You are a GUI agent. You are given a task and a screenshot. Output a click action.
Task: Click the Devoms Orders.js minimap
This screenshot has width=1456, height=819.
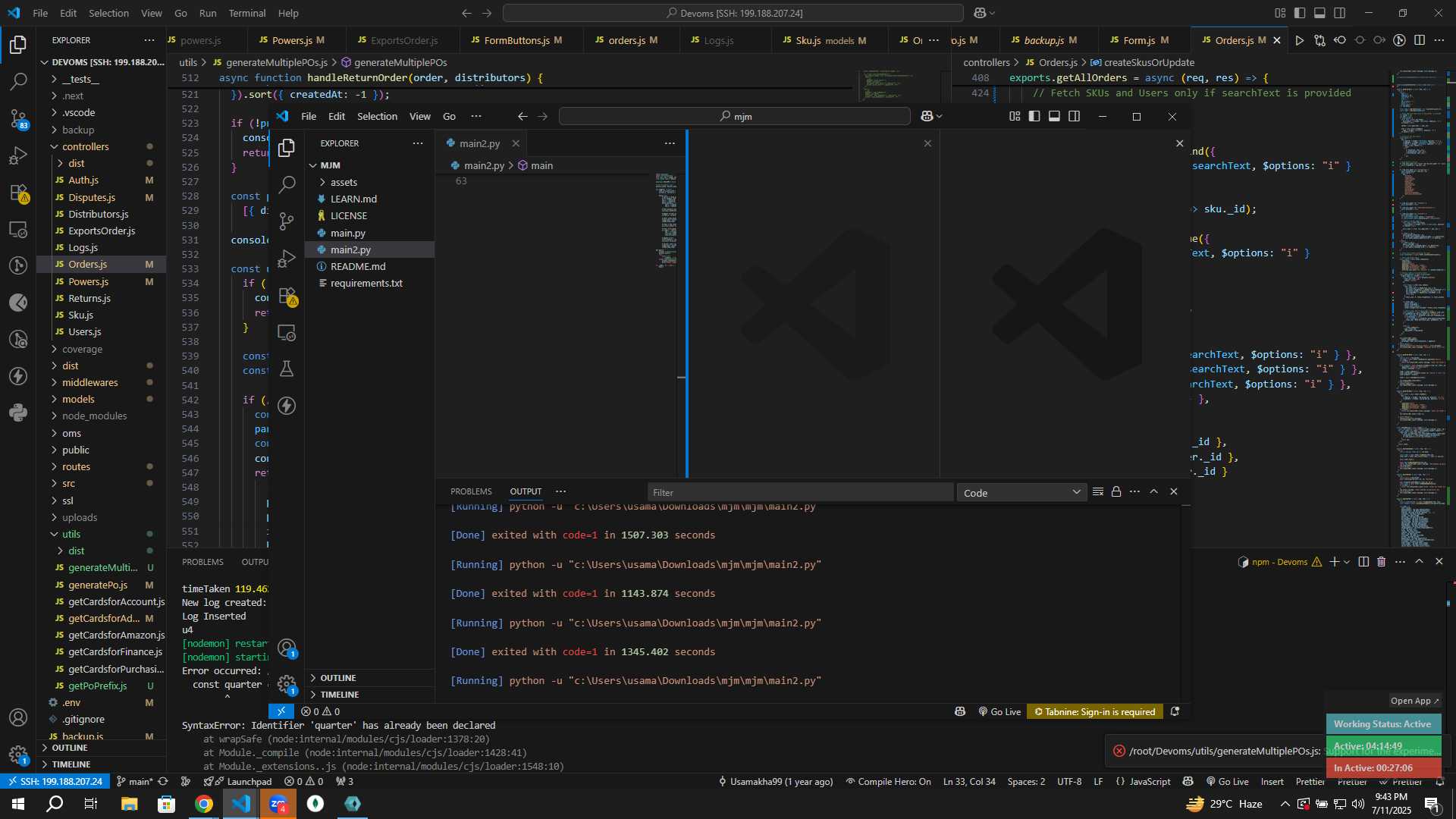tap(1420, 307)
